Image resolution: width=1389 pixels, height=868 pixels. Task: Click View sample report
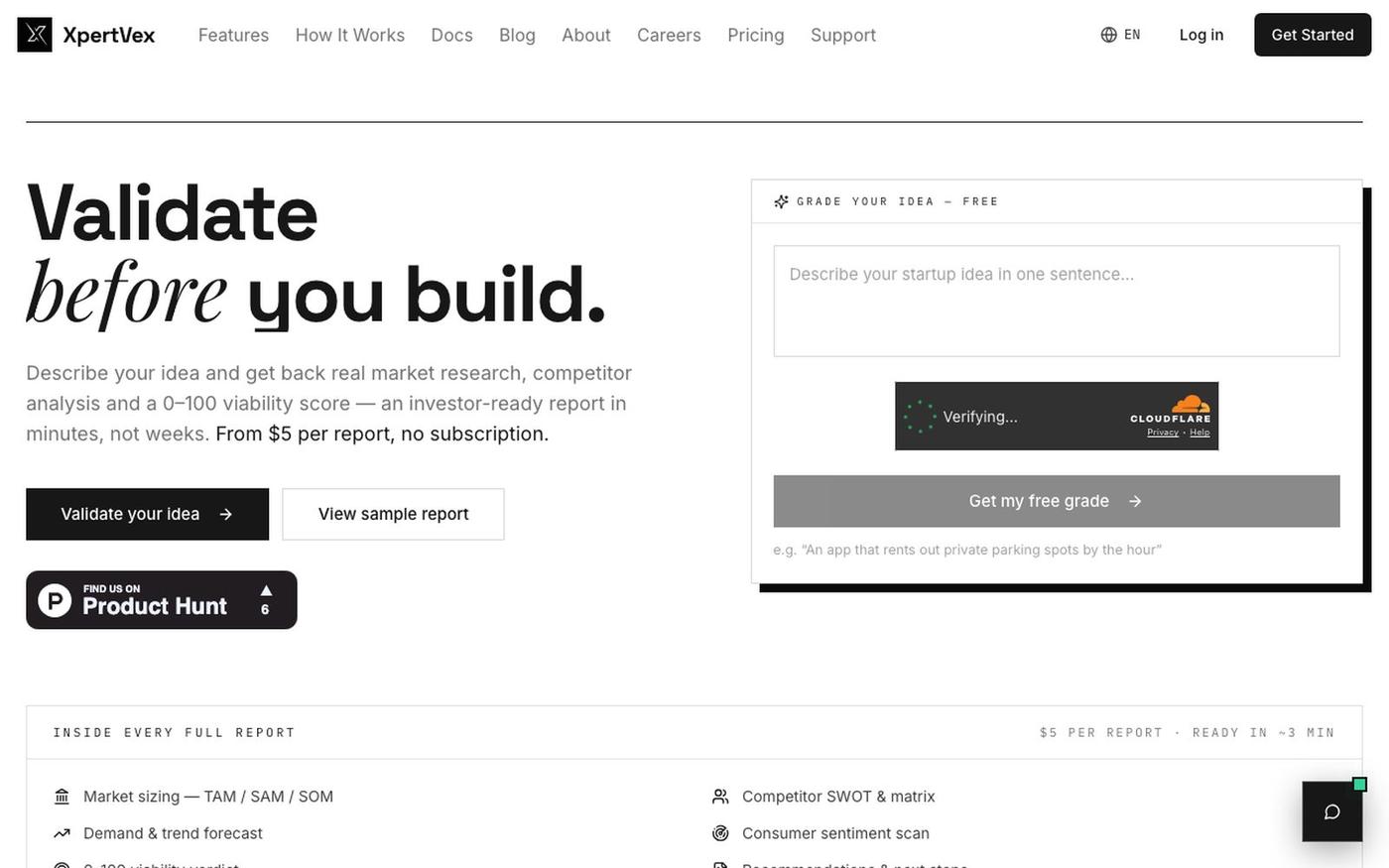click(x=393, y=514)
